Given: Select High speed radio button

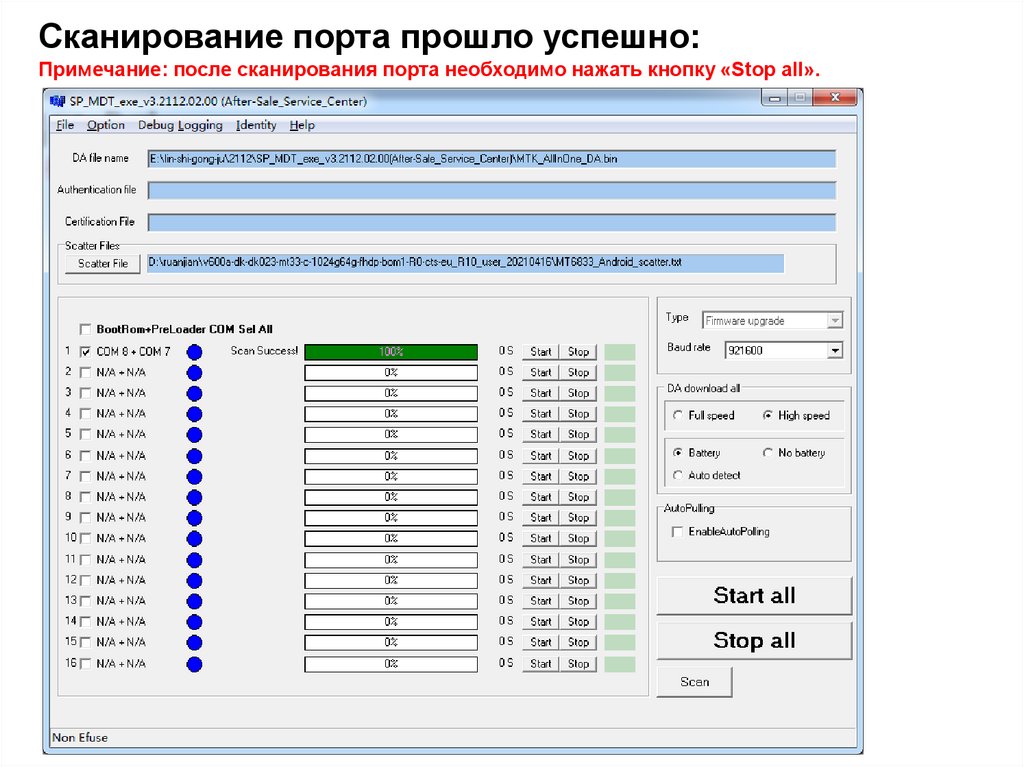Looking at the screenshot, I should [768, 416].
